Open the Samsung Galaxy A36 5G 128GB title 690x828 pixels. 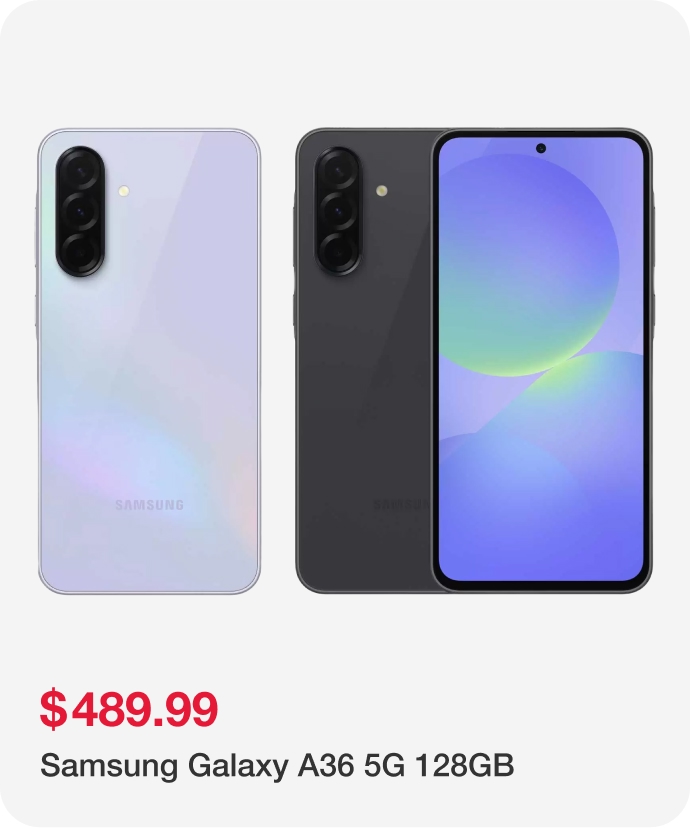point(277,765)
